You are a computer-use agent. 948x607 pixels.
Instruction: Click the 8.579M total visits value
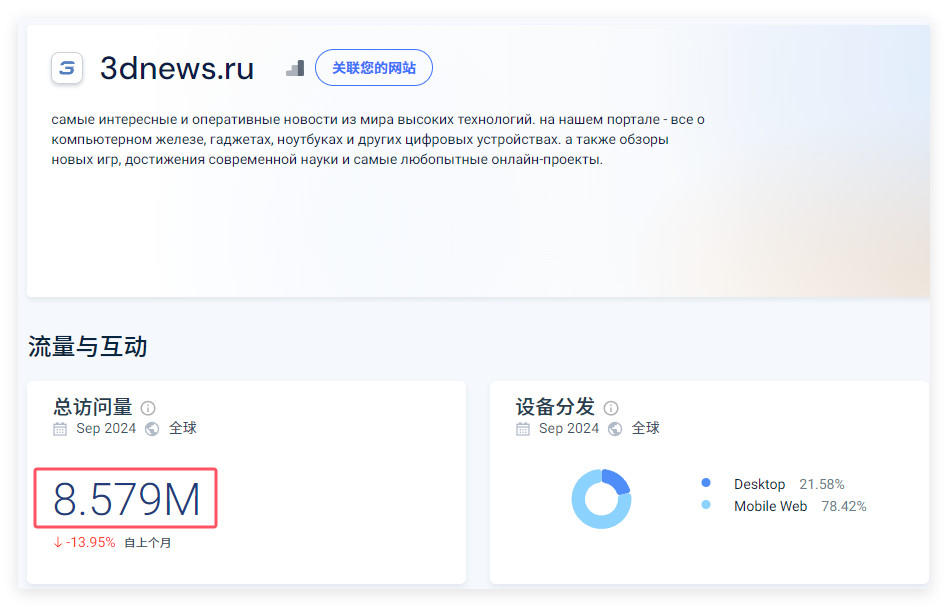126,499
